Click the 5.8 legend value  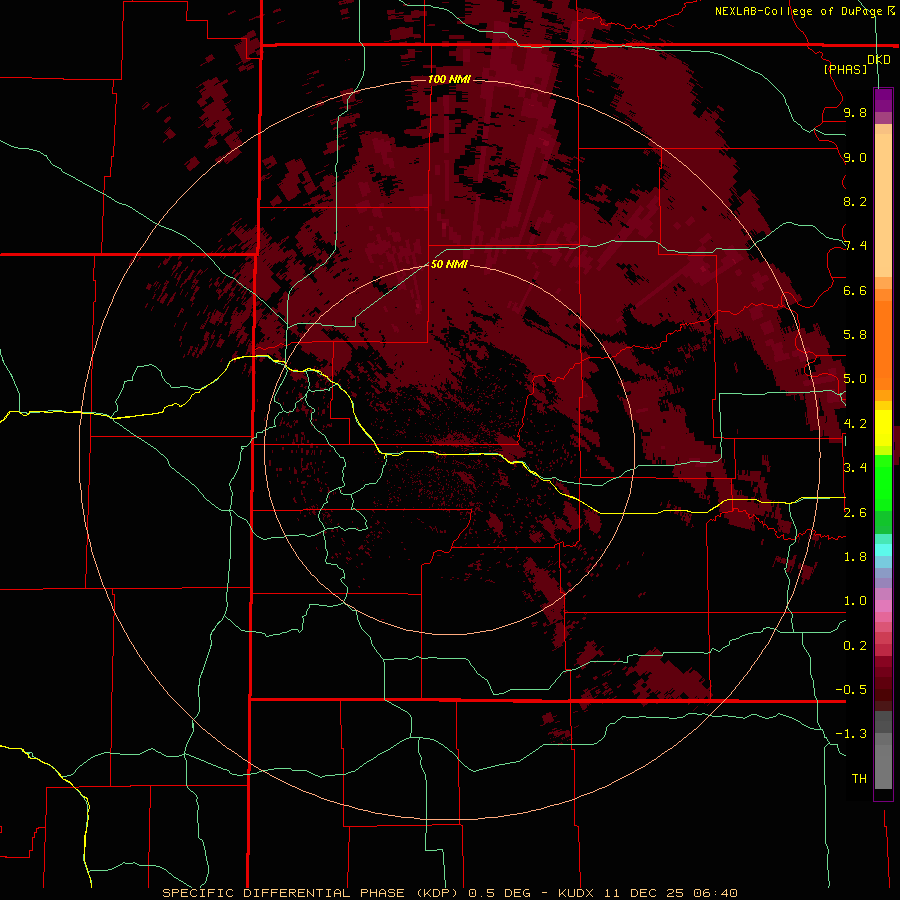(x=855, y=335)
